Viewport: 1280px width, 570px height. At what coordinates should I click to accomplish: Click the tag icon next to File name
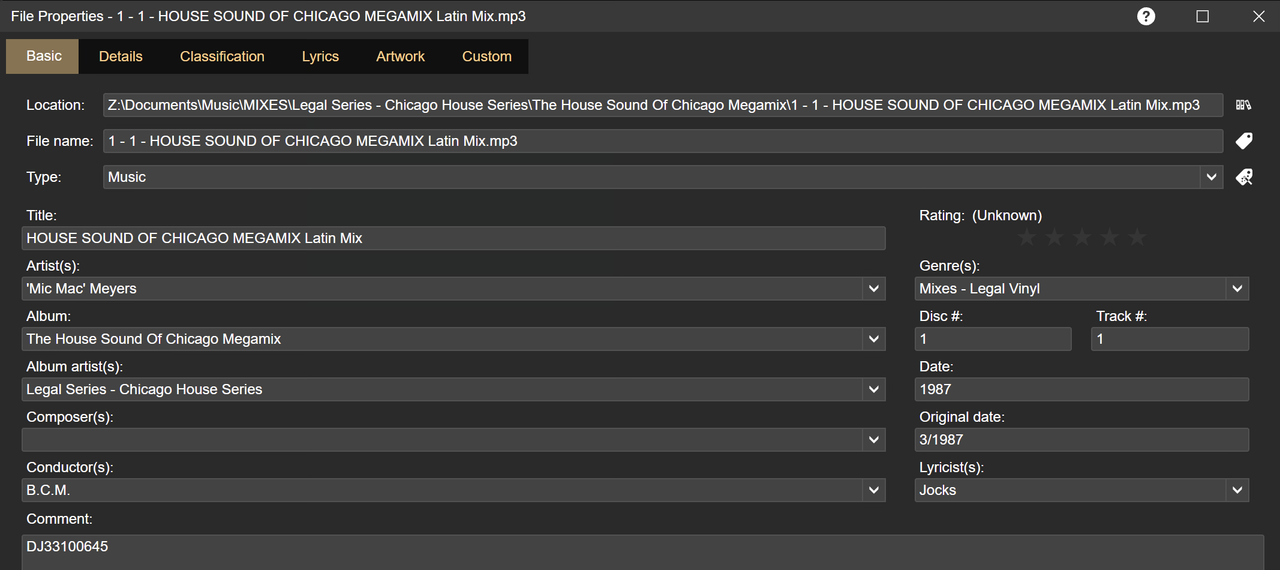click(1244, 141)
